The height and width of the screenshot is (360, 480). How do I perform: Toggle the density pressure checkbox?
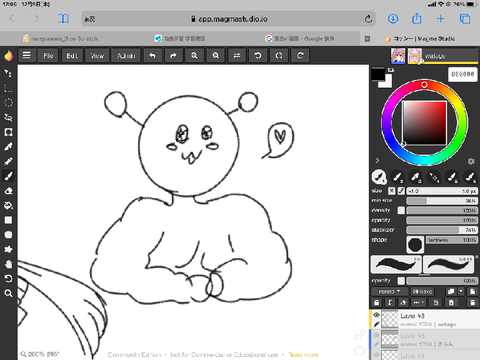(401, 210)
